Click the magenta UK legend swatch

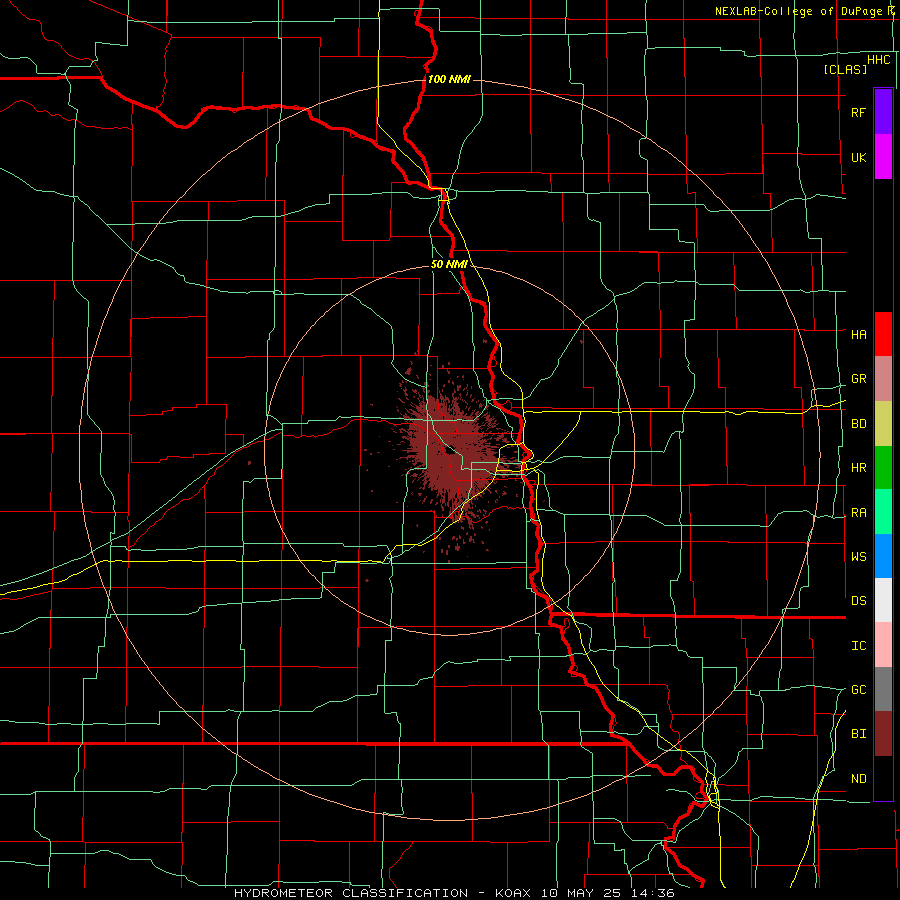click(883, 157)
